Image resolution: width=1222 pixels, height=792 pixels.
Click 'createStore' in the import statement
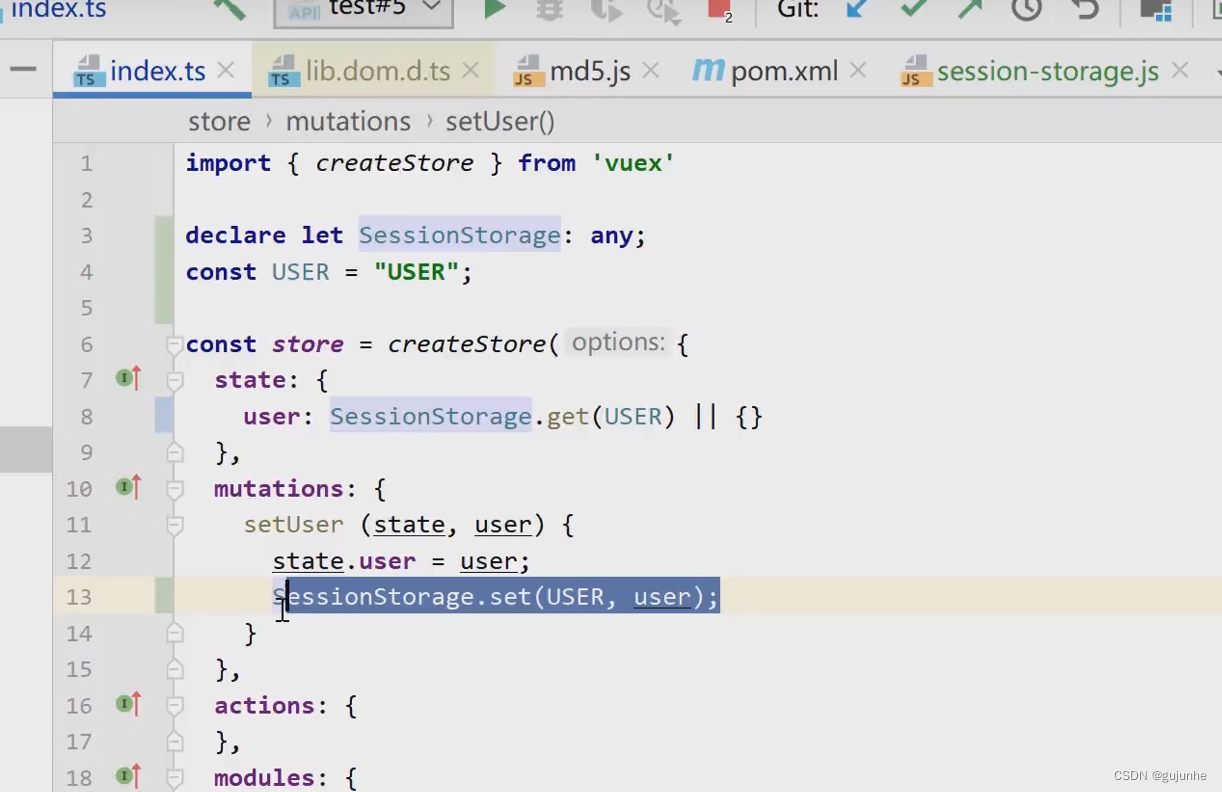[x=394, y=163]
